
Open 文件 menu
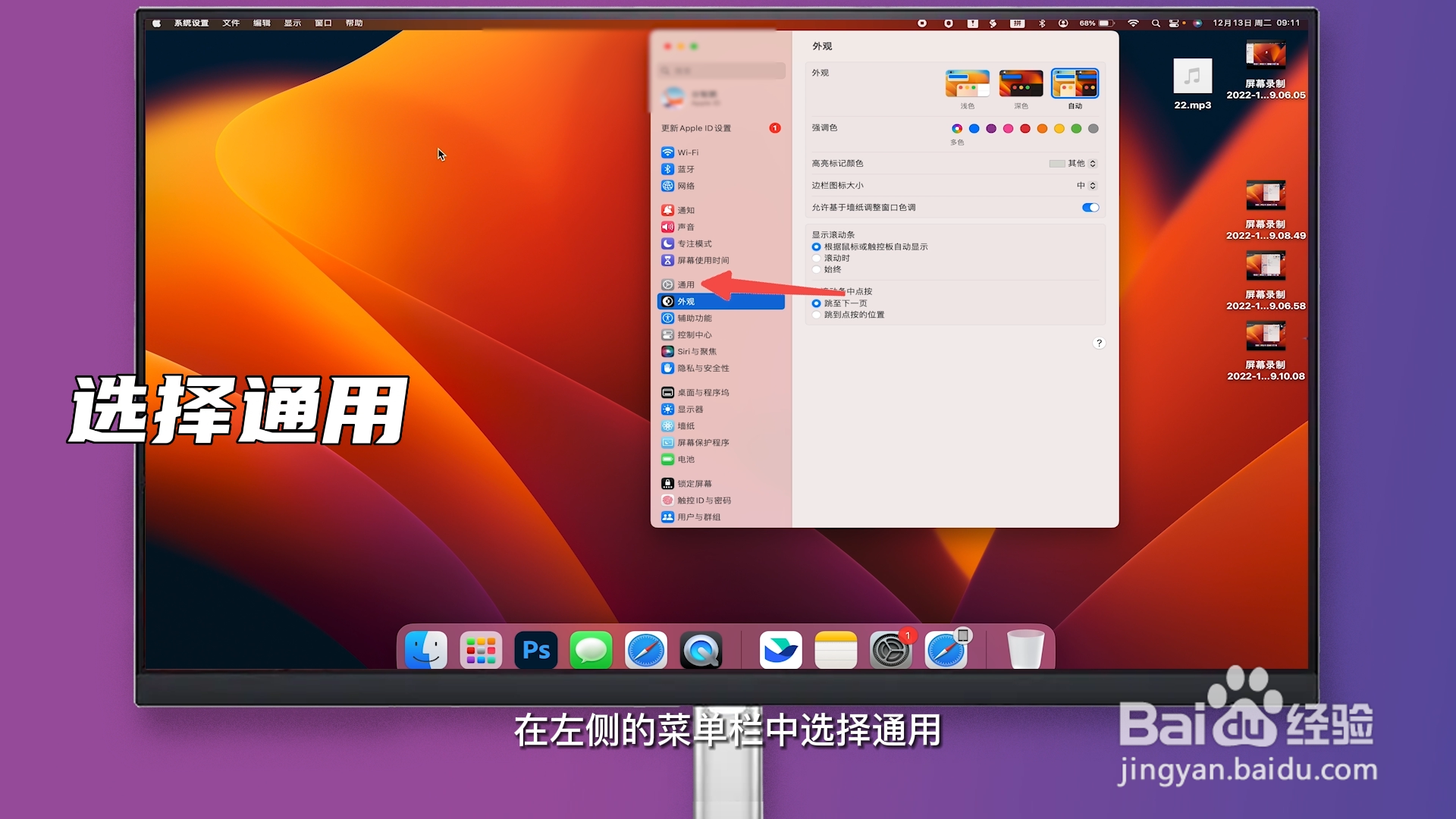point(231,23)
